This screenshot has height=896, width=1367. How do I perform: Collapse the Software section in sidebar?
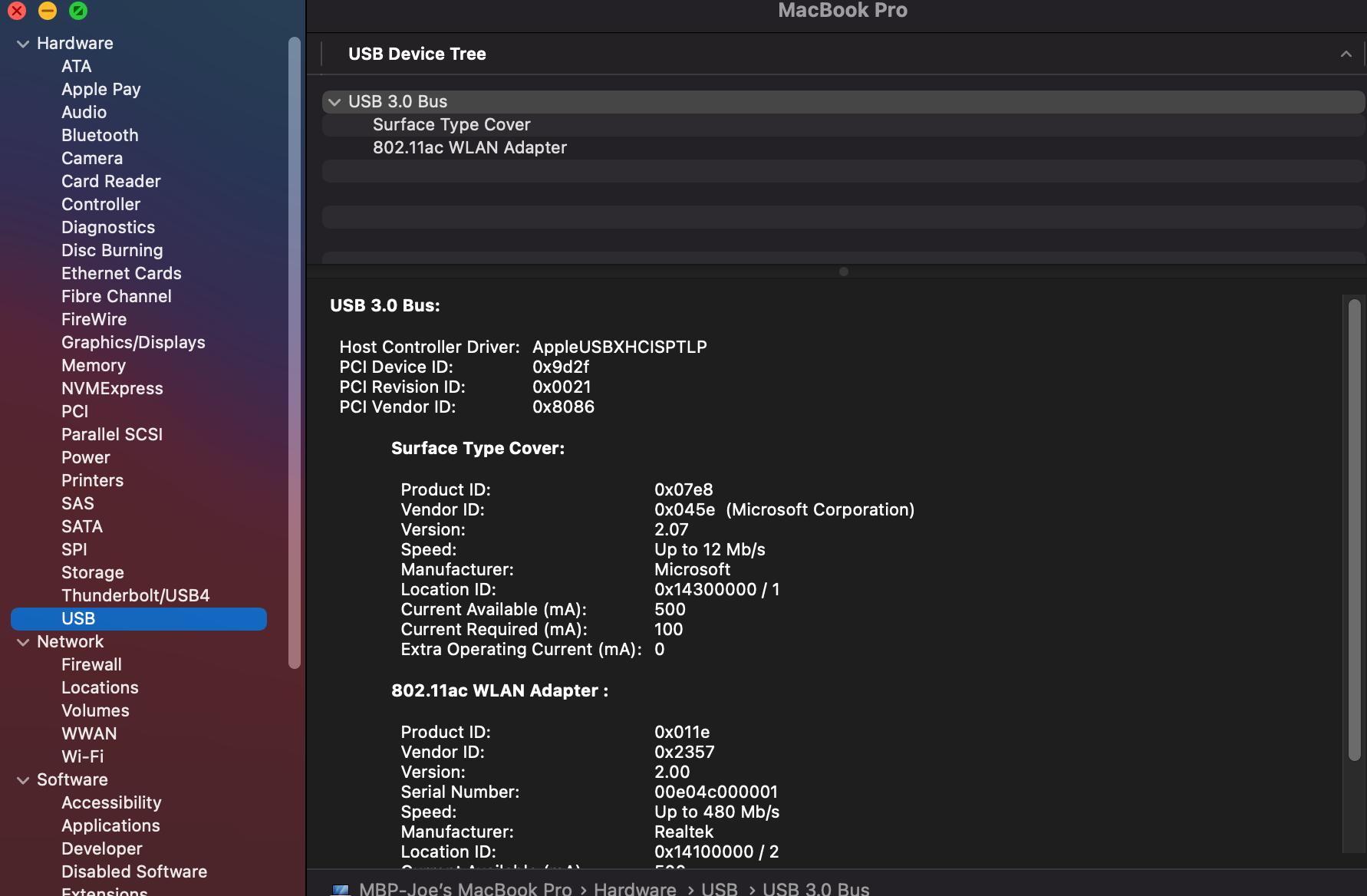[x=23, y=780]
